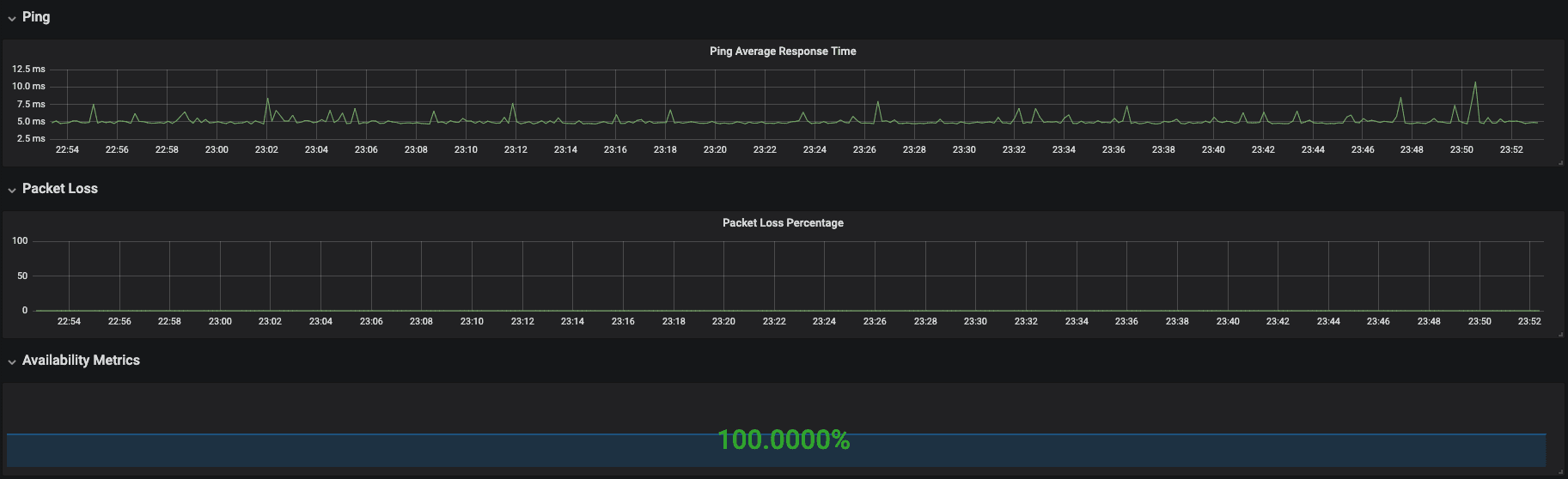Click the Ping panel's corner resize handle
Viewport: 1568px width, 479px height.
click(1560, 162)
